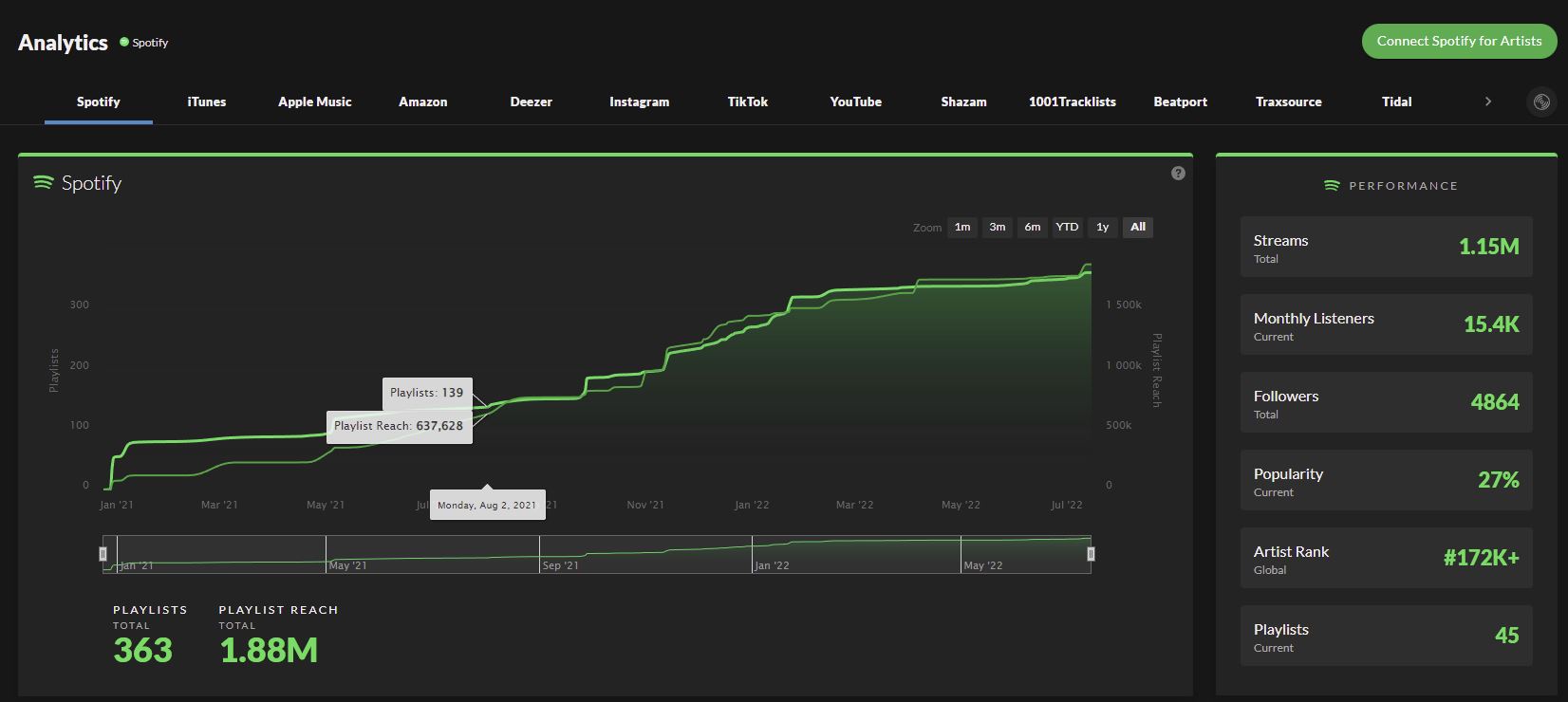Image resolution: width=1568 pixels, height=702 pixels.
Task: Click the Playlist Reach: 637,628 tooltip
Action: (399, 426)
